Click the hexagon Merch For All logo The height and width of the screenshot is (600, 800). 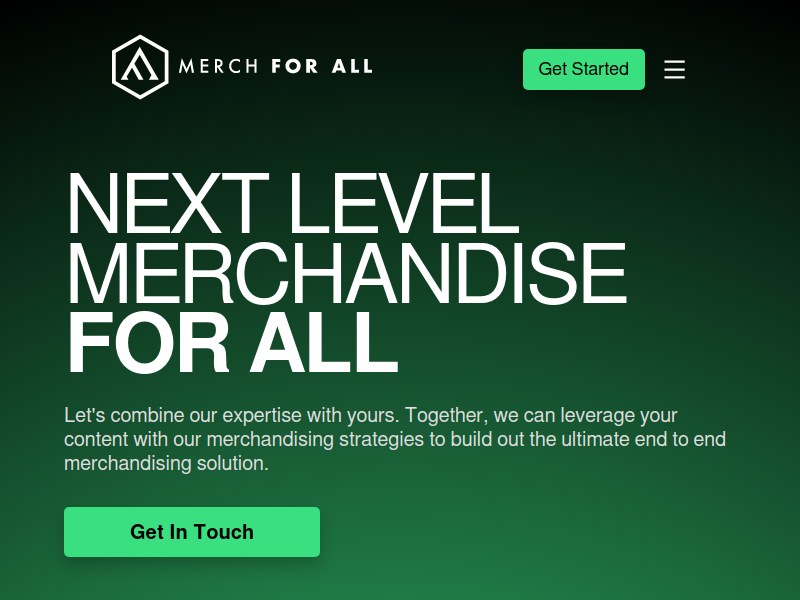(x=140, y=67)
